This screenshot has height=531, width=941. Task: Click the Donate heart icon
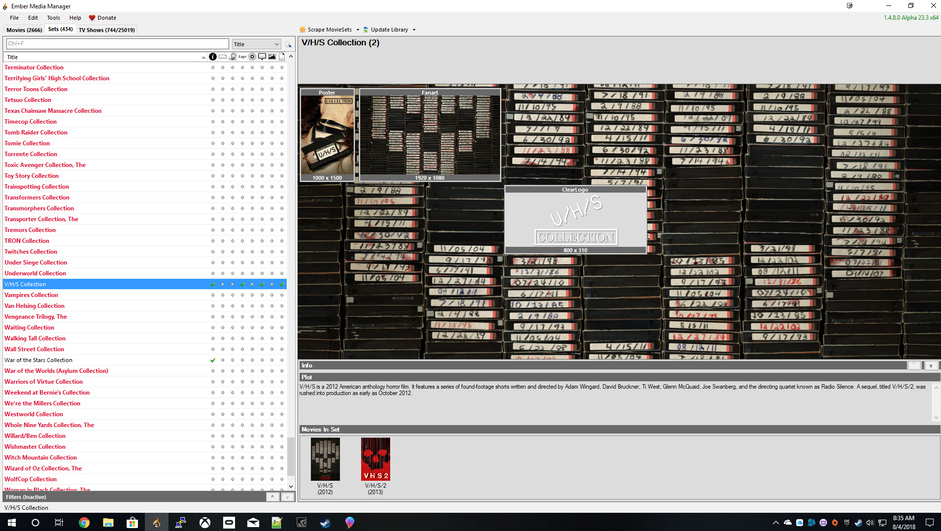[92, 18]
